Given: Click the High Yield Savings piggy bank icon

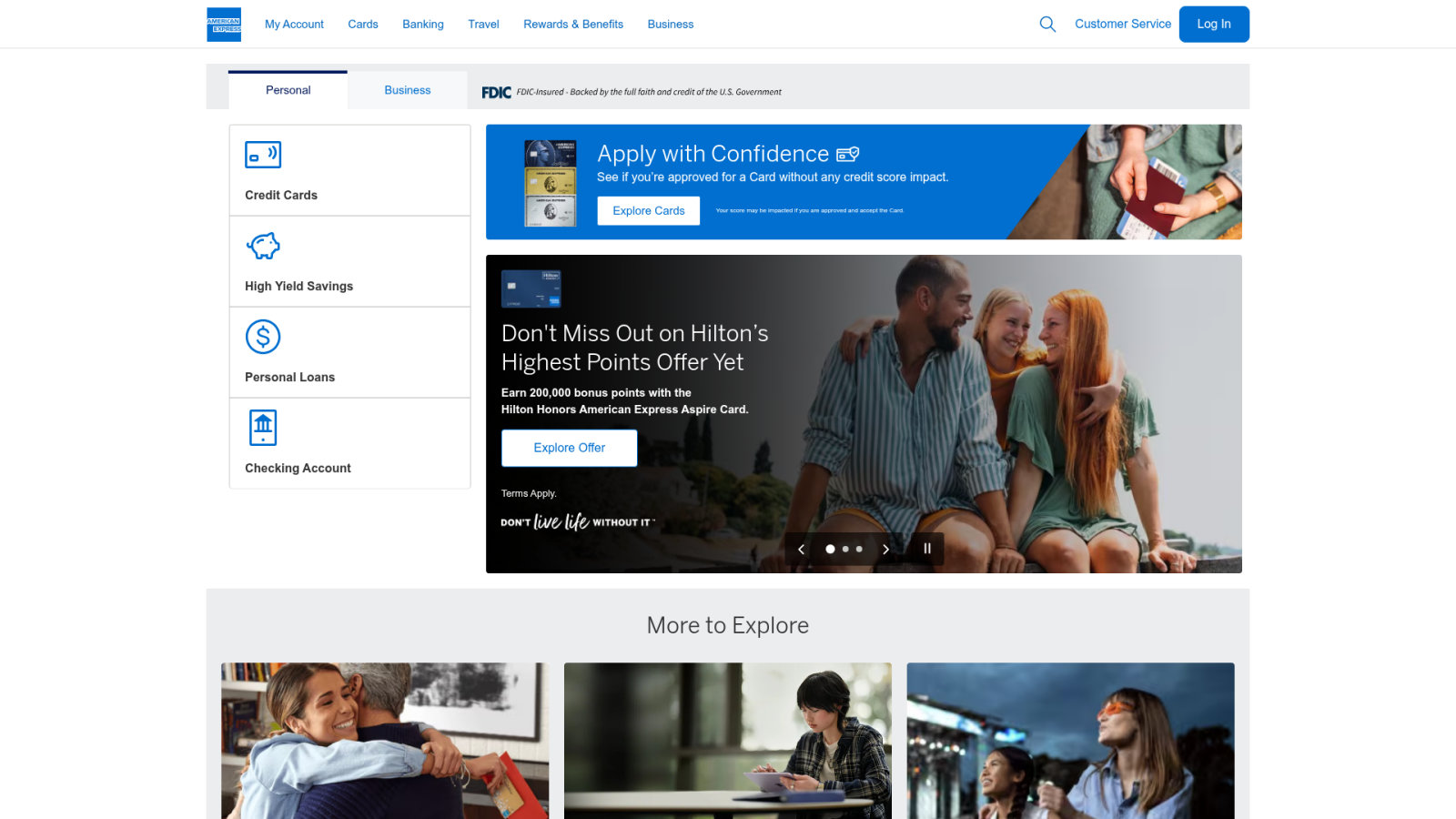Looking at the screenshot, I should click(263, 246).
